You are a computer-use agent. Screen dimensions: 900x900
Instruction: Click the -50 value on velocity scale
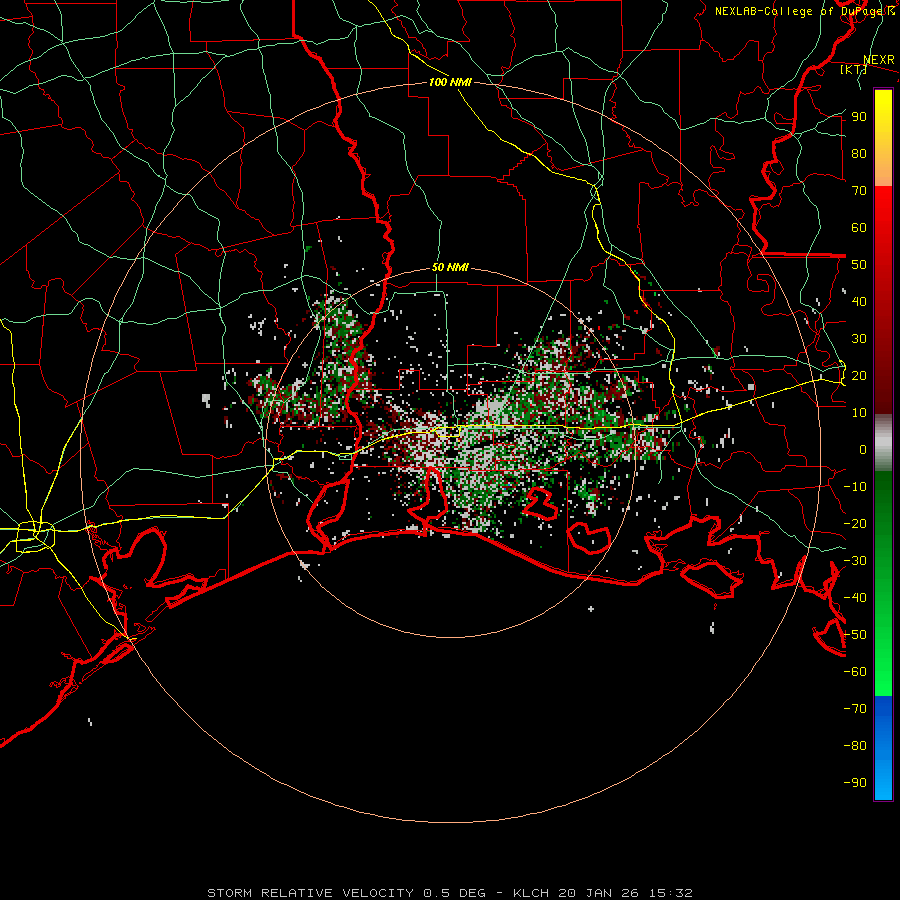(855, 635)
